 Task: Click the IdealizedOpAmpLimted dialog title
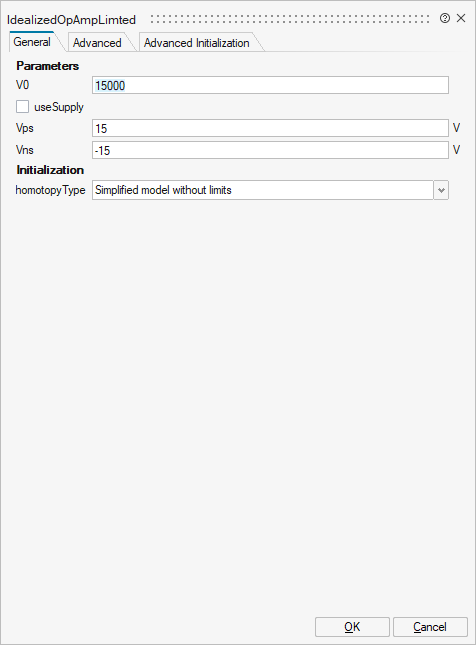pyautogui.click(x=71, y=20)
